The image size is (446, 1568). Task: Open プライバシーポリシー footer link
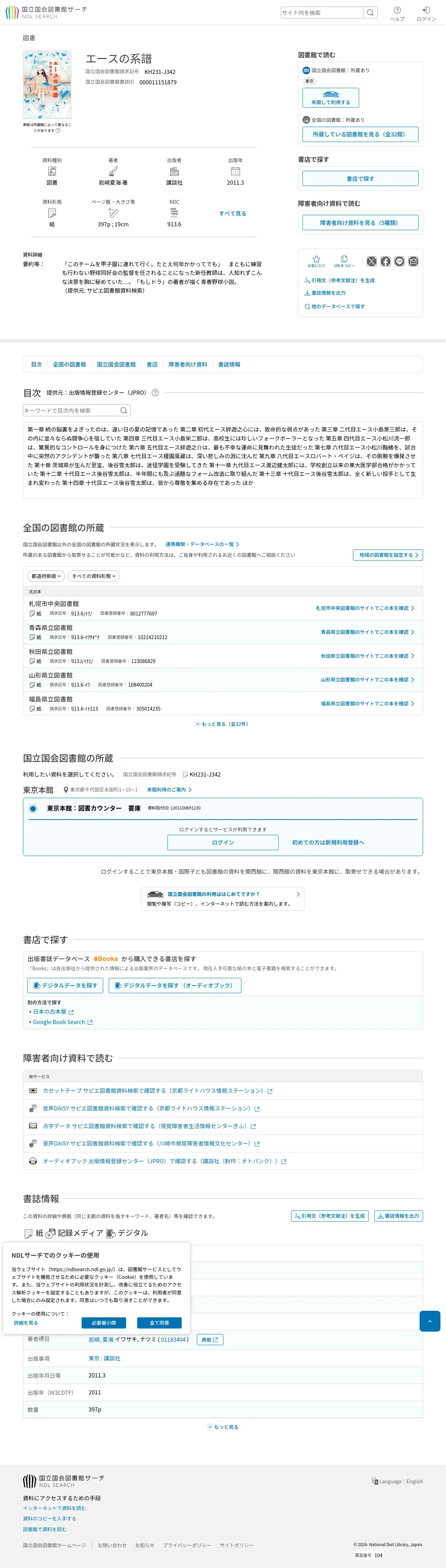click(187, 1545)
